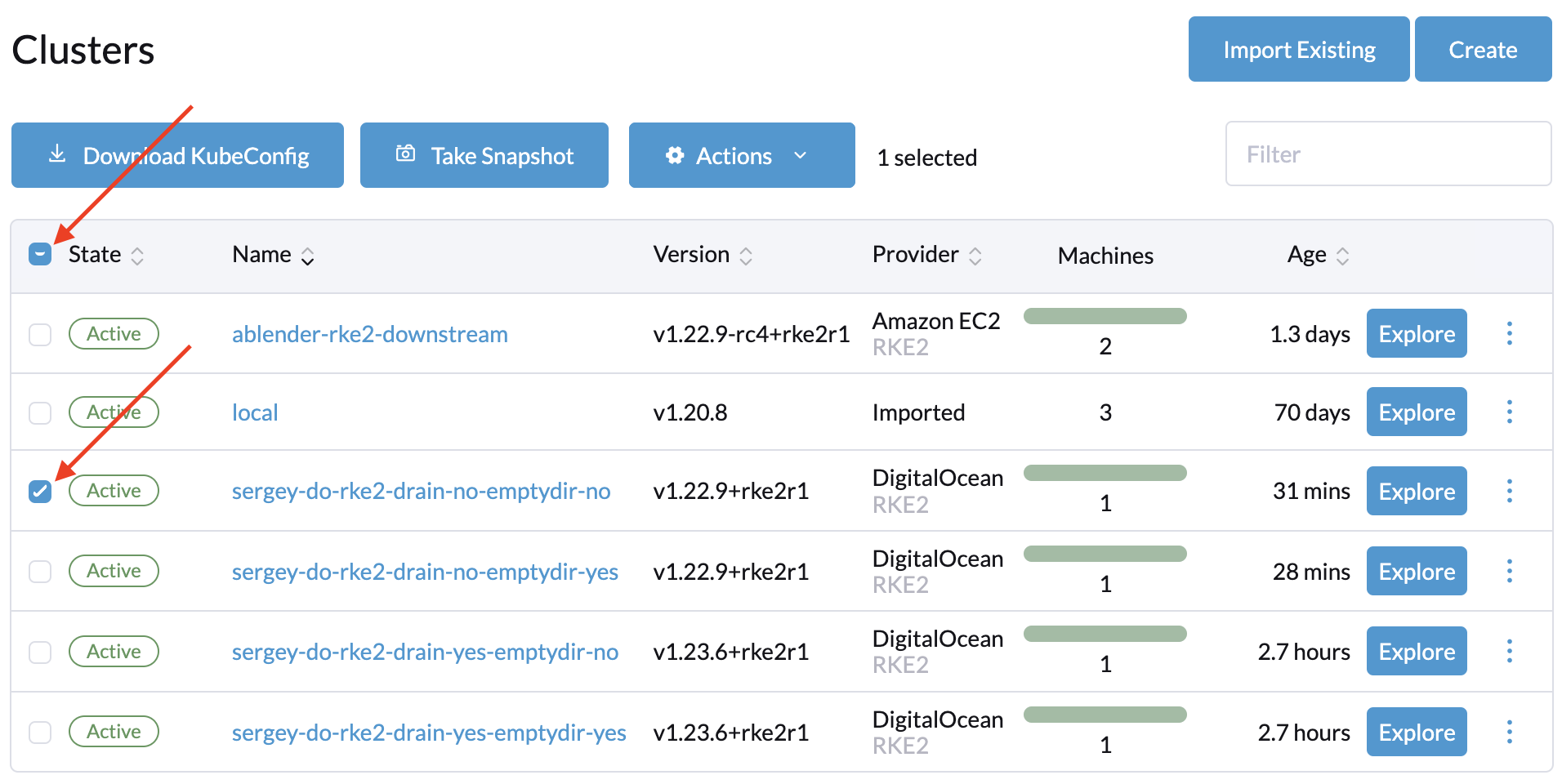Viewport: 1562px width, 784px height.
Task: Open the local cluster link
Action: point(255,412)
